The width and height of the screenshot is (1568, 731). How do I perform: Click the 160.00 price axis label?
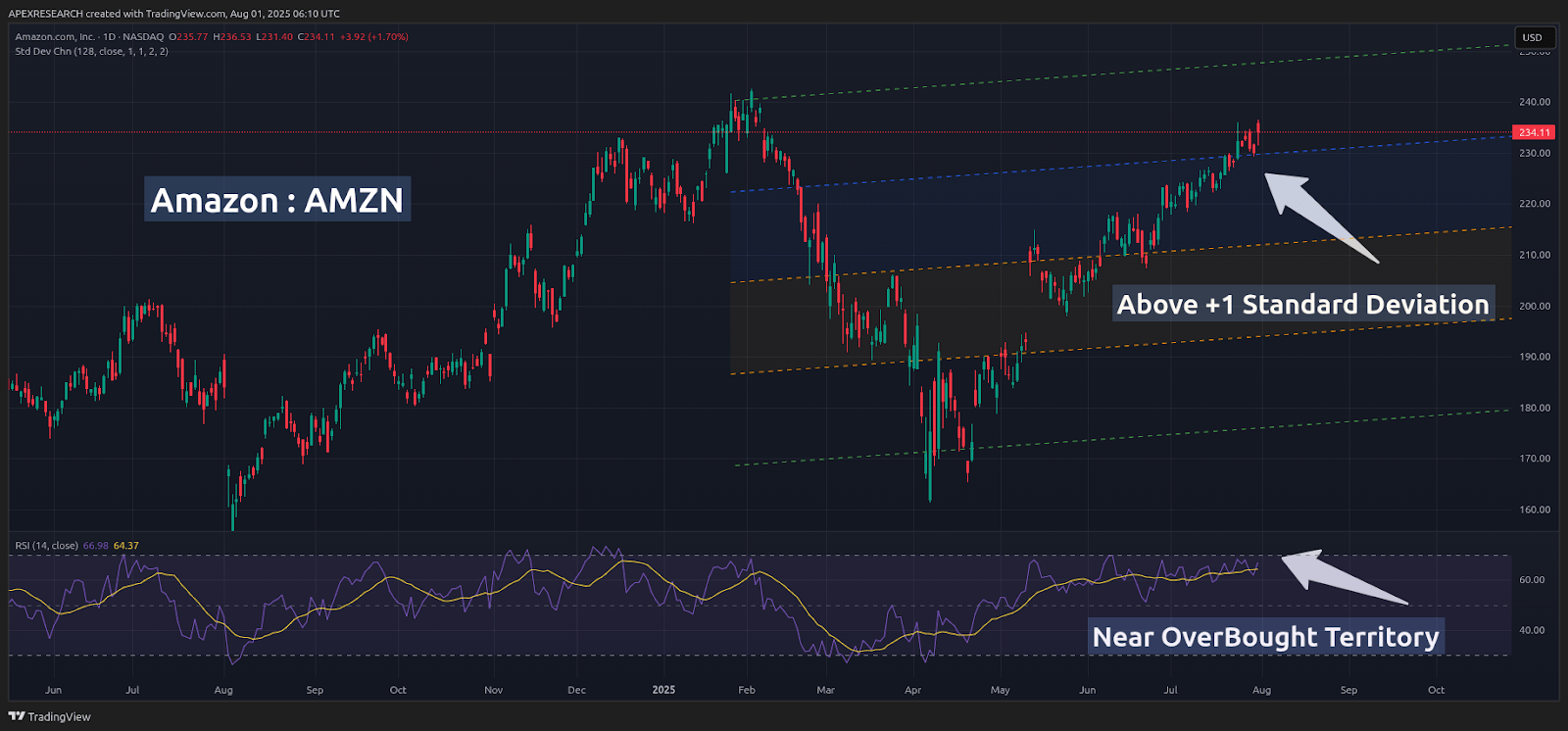1535,510
